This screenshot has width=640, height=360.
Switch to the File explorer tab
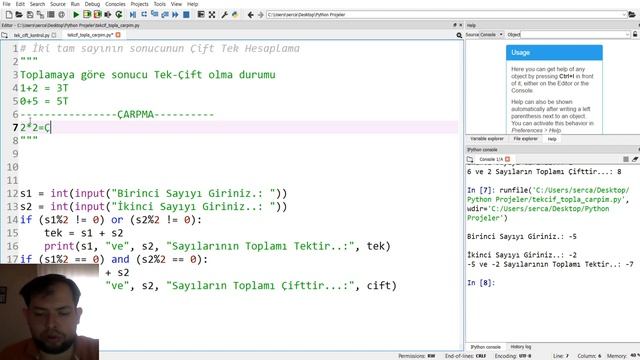tap(525, 139)
